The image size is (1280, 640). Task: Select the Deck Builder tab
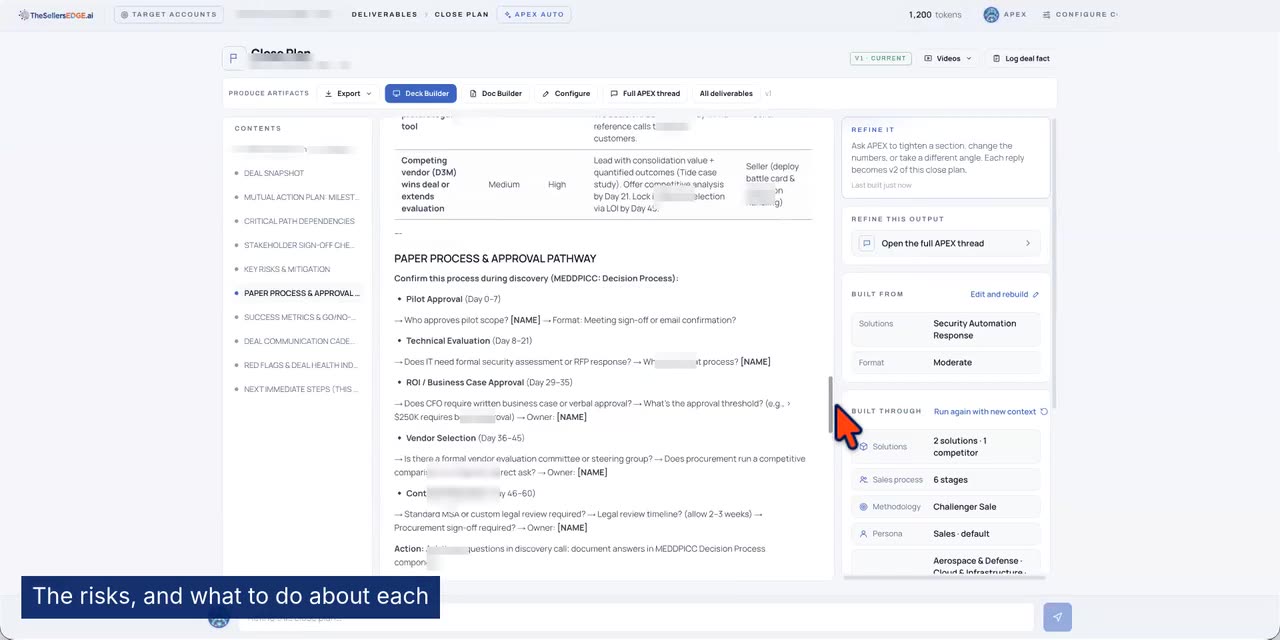click(x=420, y=93)
